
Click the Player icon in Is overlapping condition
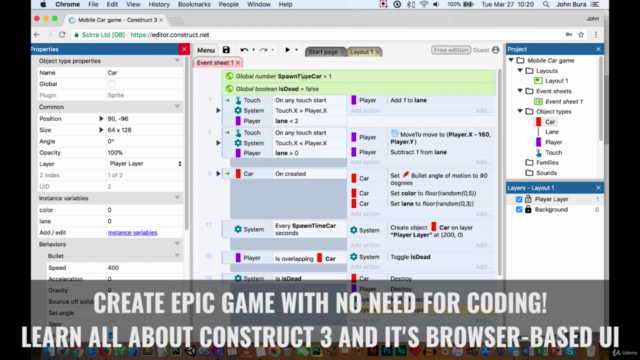click(238, 258)
